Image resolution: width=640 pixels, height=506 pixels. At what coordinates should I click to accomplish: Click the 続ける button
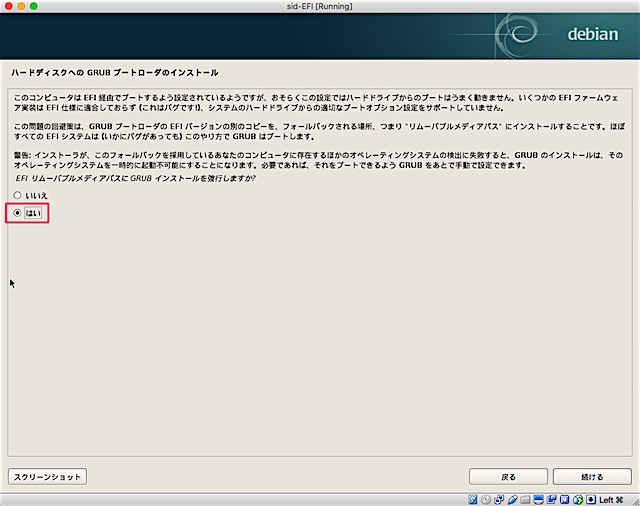click(x=592, y=477)
